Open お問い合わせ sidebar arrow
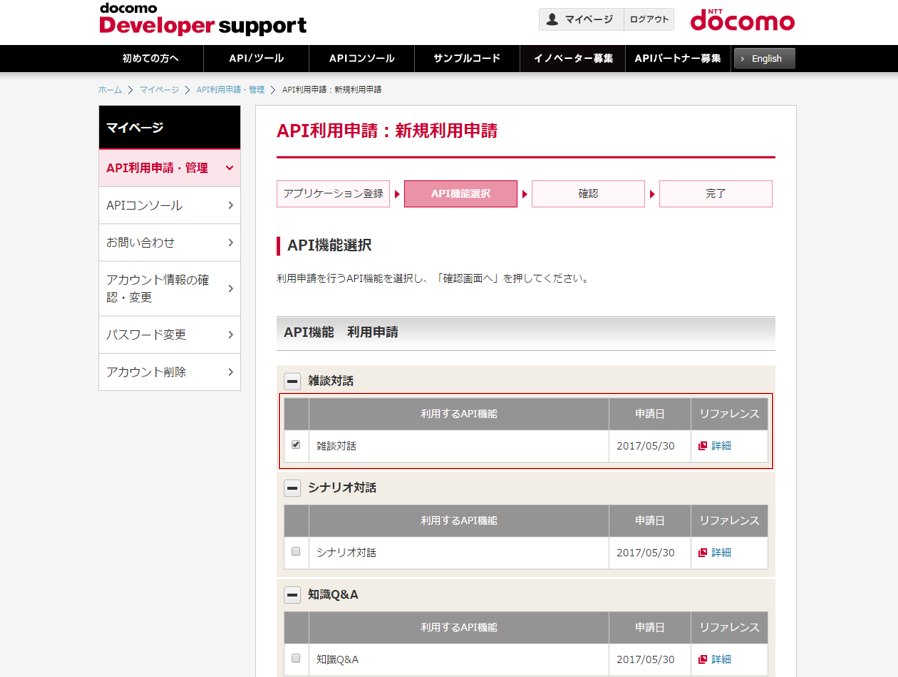This screenshot has height=677, width=898. (x=230, y=243)
